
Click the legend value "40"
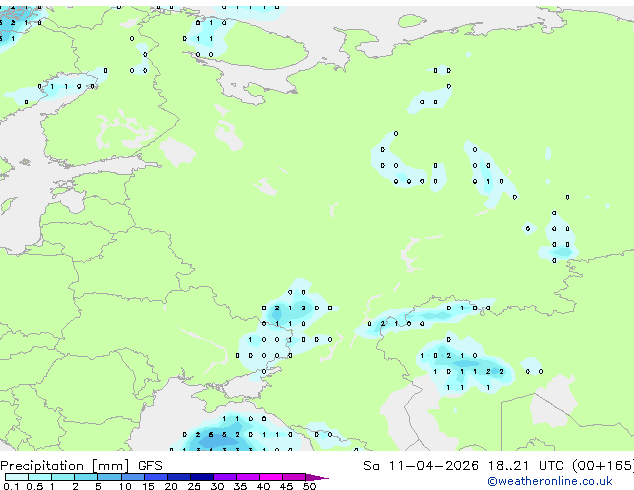[x=263, y=486]
